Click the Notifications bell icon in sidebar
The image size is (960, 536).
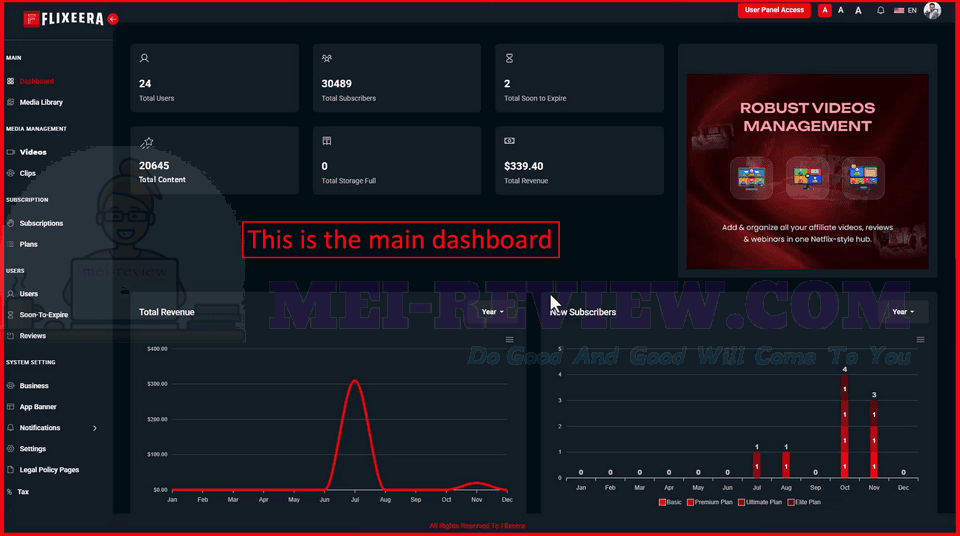coord(10,428)
